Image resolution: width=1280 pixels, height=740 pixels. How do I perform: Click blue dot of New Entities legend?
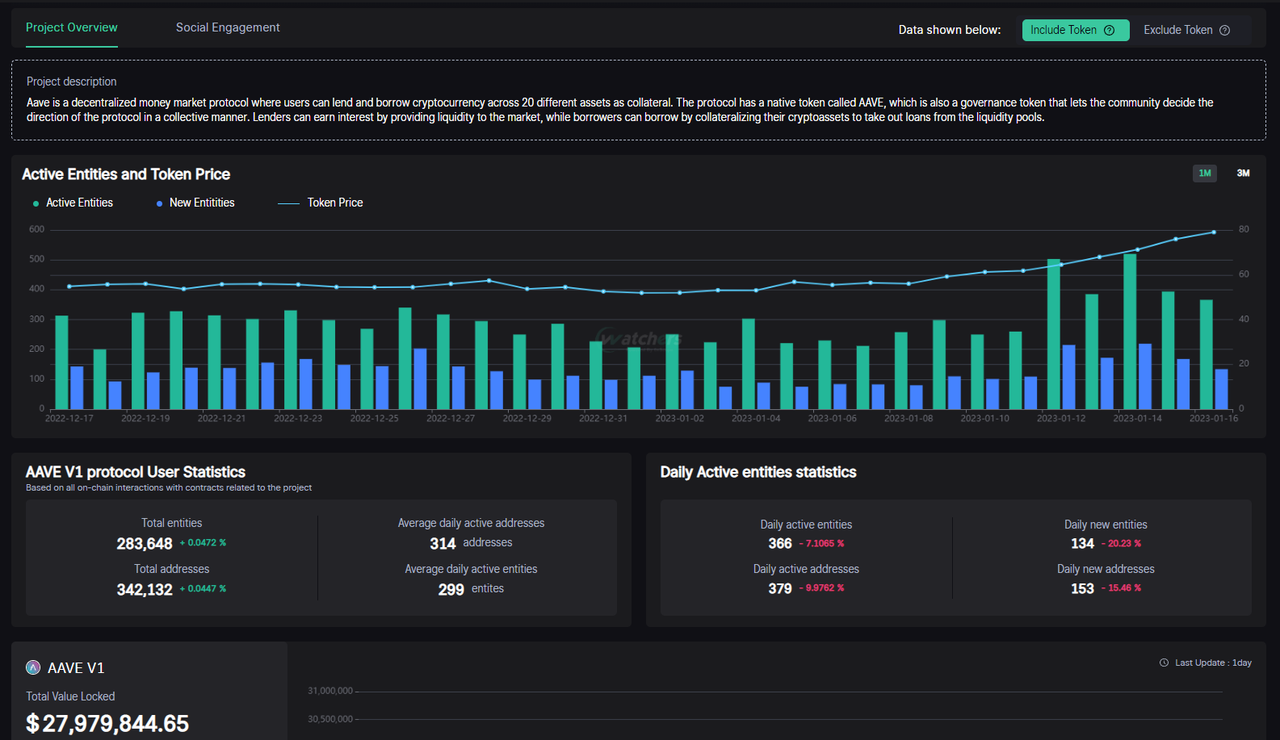coord(159,203)
